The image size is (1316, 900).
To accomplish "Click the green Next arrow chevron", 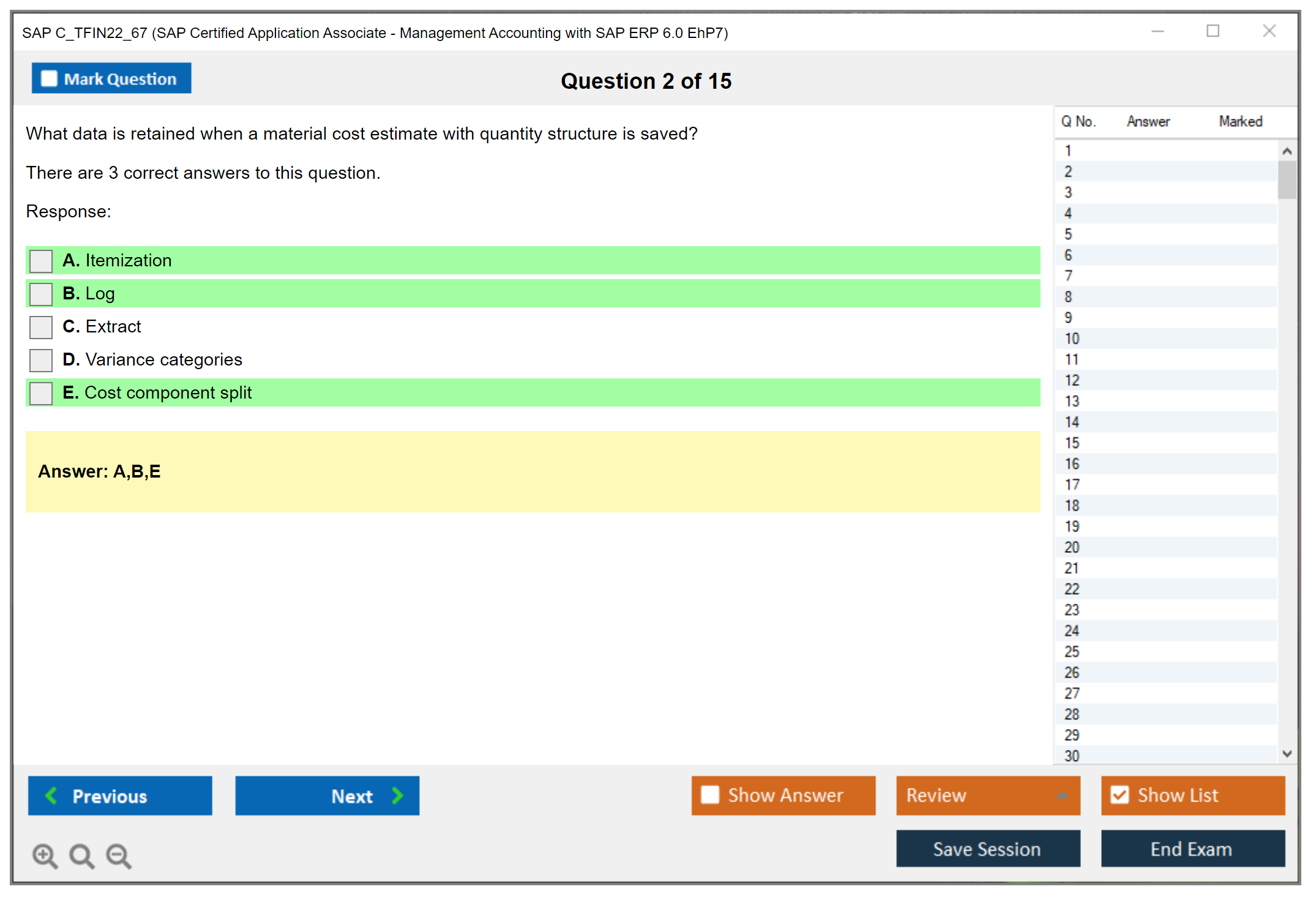I will pyautogui.click(x=397, y=795).
